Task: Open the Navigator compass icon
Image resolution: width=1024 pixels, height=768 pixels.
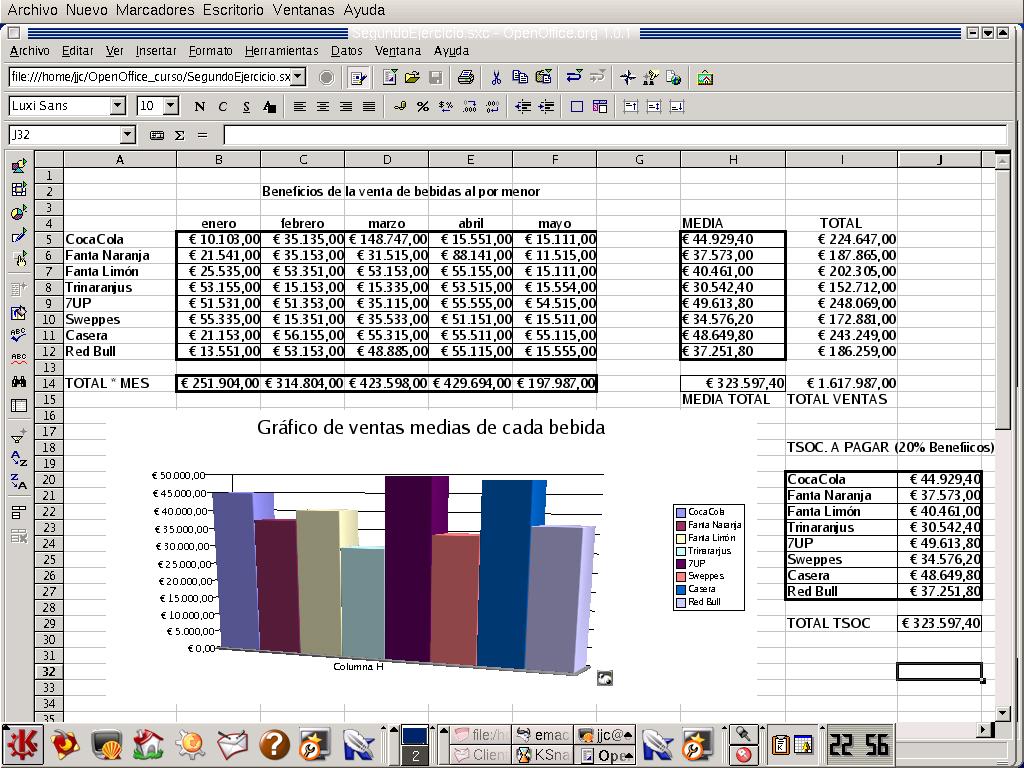Action: [628, 77]
